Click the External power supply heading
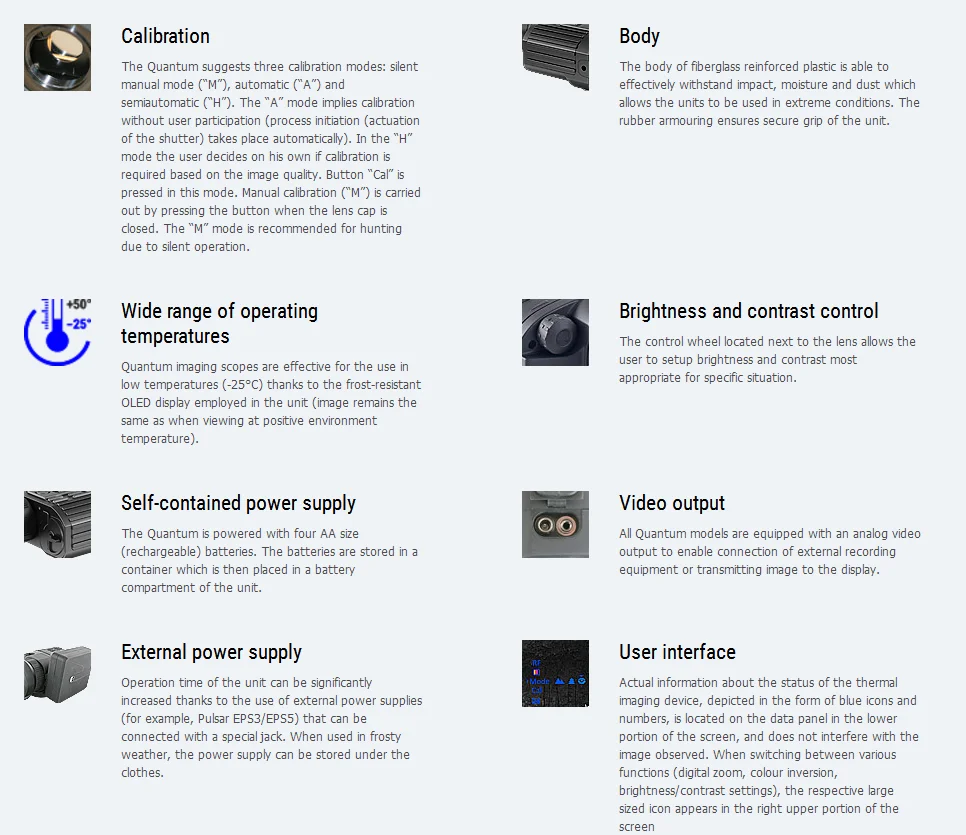966x835 pixels. (211, 653)
